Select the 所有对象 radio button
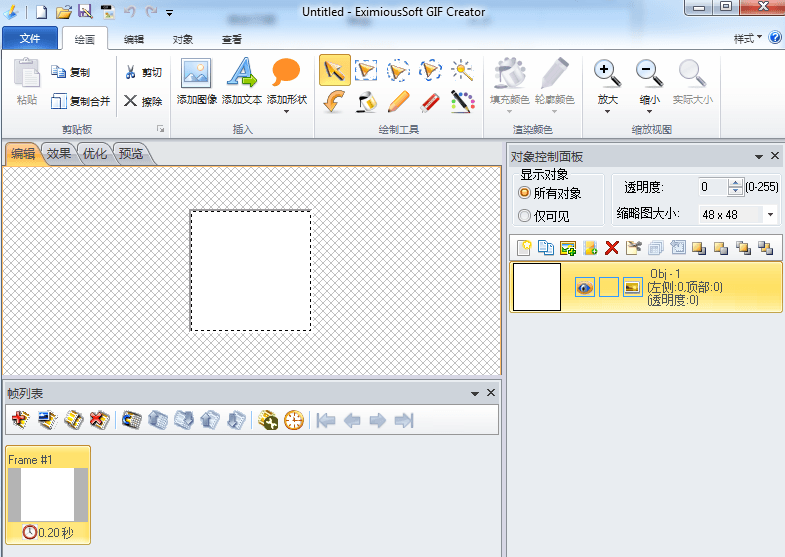 coord(524,193)
